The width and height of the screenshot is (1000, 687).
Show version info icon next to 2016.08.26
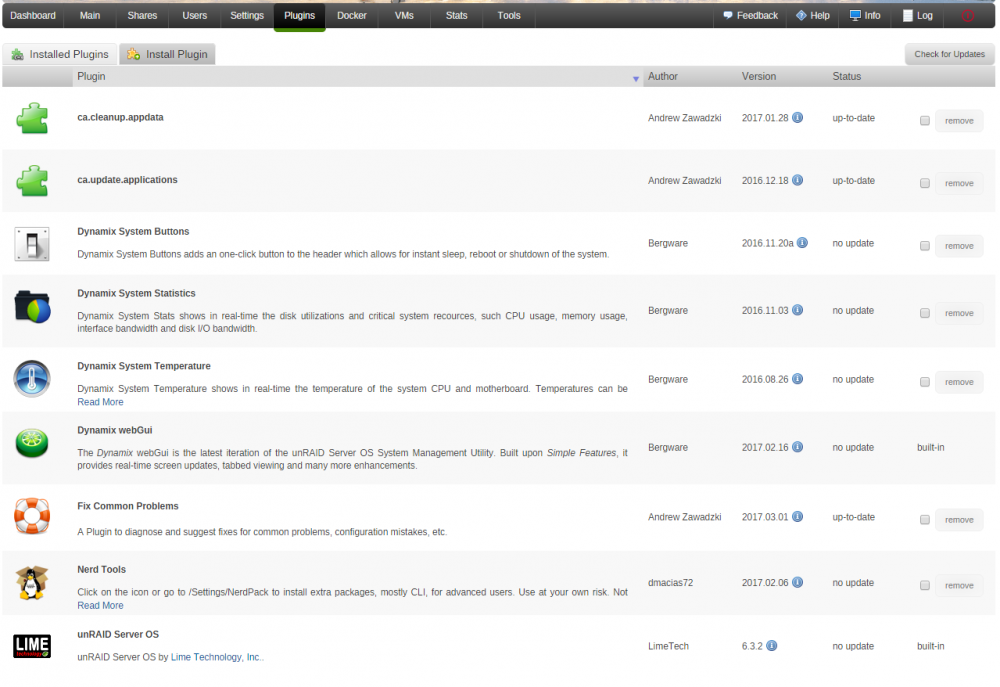tap(797, 379)
